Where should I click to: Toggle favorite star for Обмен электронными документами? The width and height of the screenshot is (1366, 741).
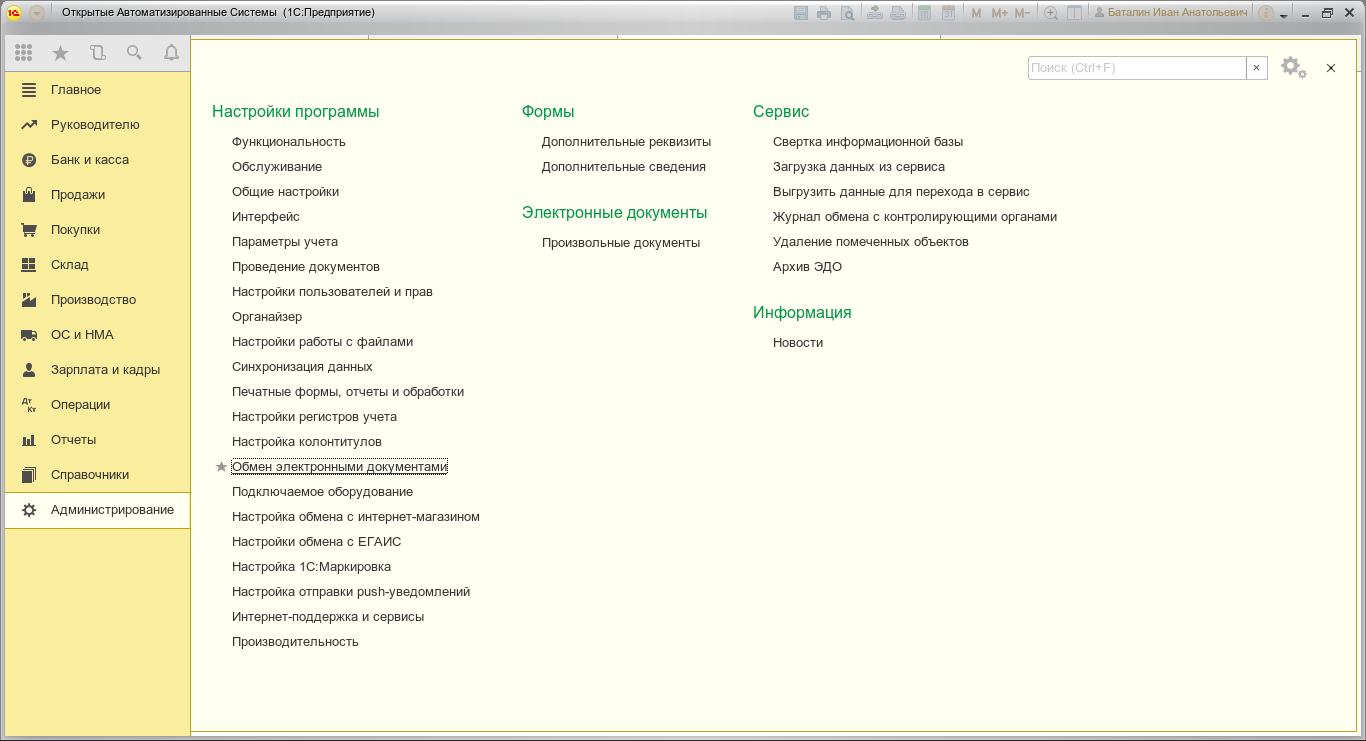pos(221,467)
